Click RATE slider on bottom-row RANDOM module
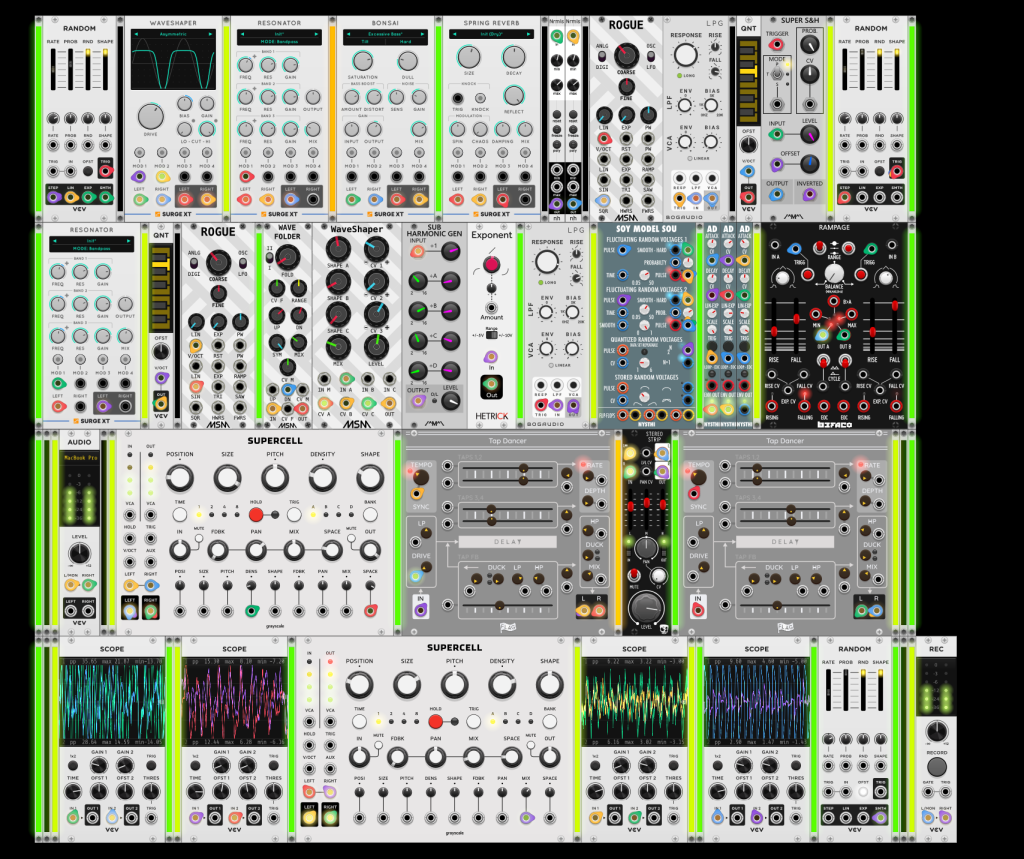The image size is (1024, 859). click(x=828, y=690)
